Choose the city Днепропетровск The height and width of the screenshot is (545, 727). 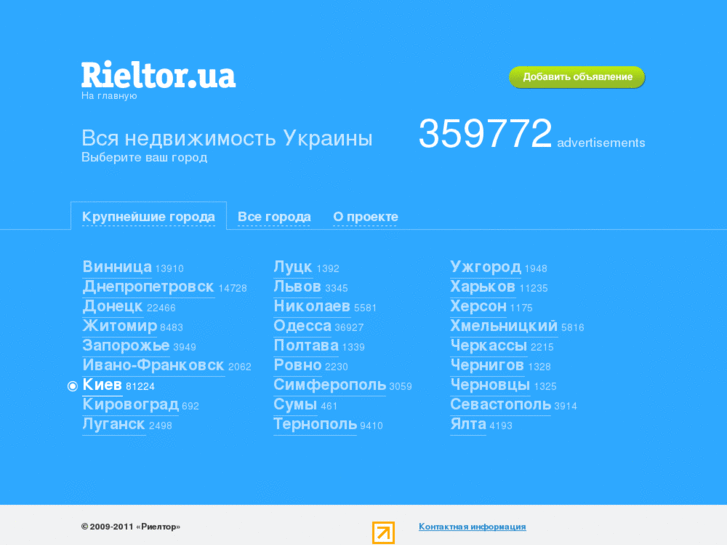pyautogui.click(x=148, y=287)
